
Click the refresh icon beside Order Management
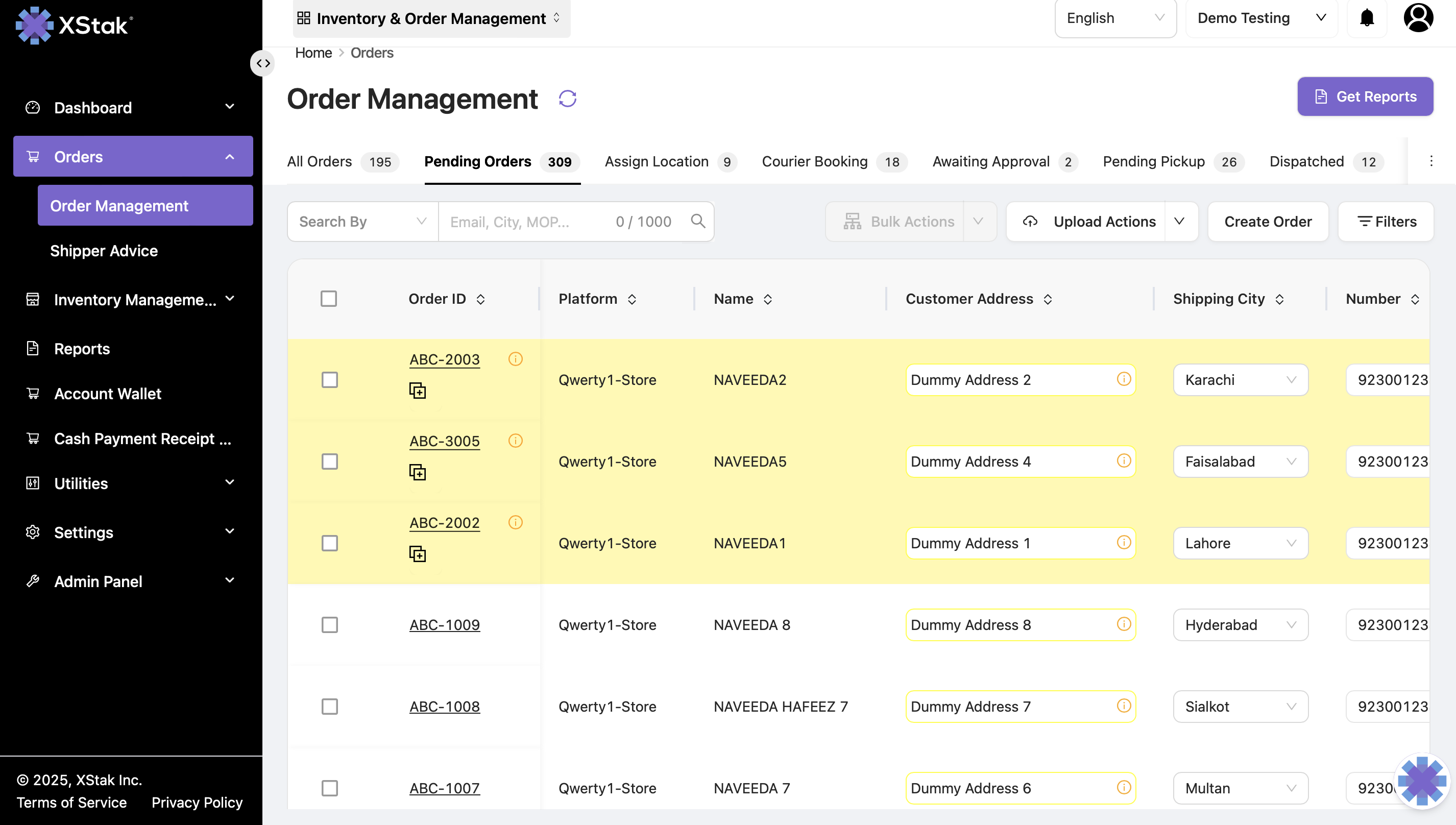567,99
